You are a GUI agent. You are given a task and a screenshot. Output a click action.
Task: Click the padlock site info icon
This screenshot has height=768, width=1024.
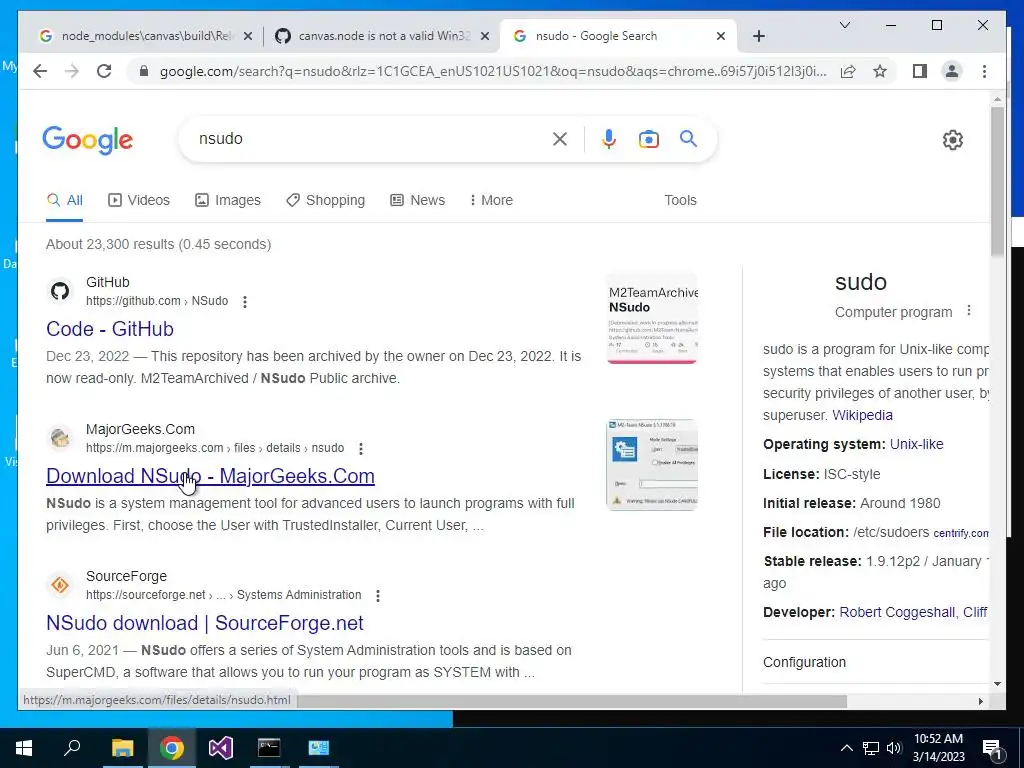tap(144, 71)
